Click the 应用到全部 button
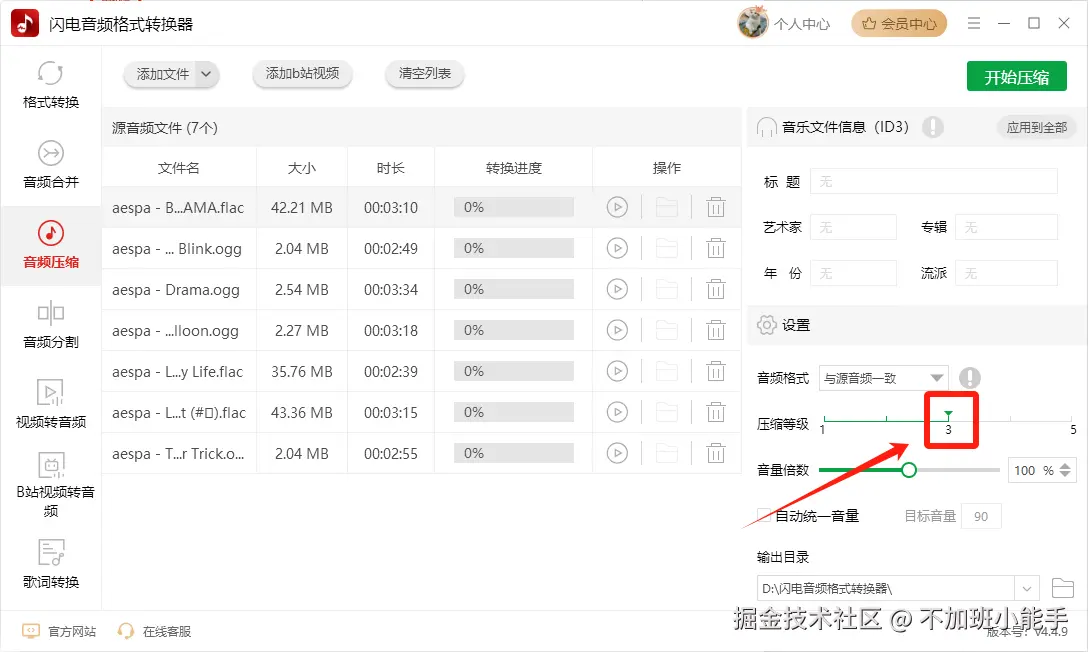 (x=1037, y=127)
